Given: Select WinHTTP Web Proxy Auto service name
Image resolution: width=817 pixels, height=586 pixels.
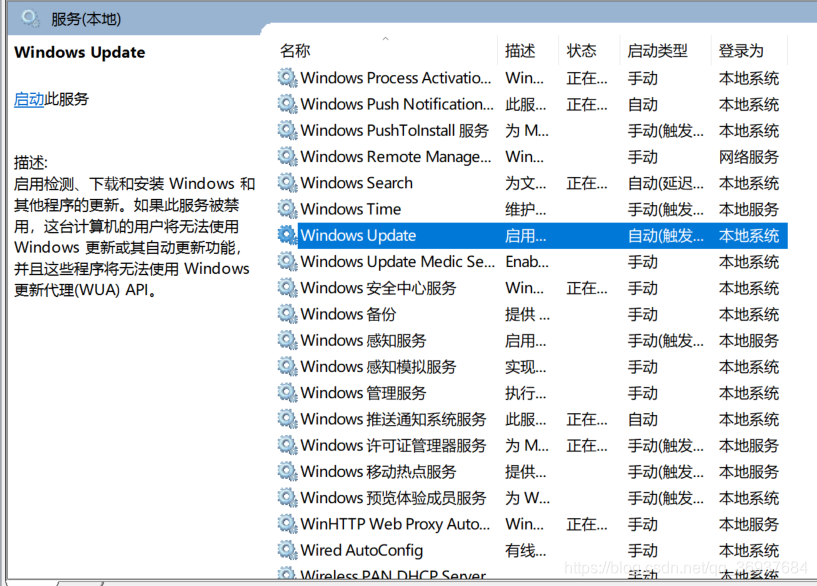Looking at the screenshot, I should 395,523.
